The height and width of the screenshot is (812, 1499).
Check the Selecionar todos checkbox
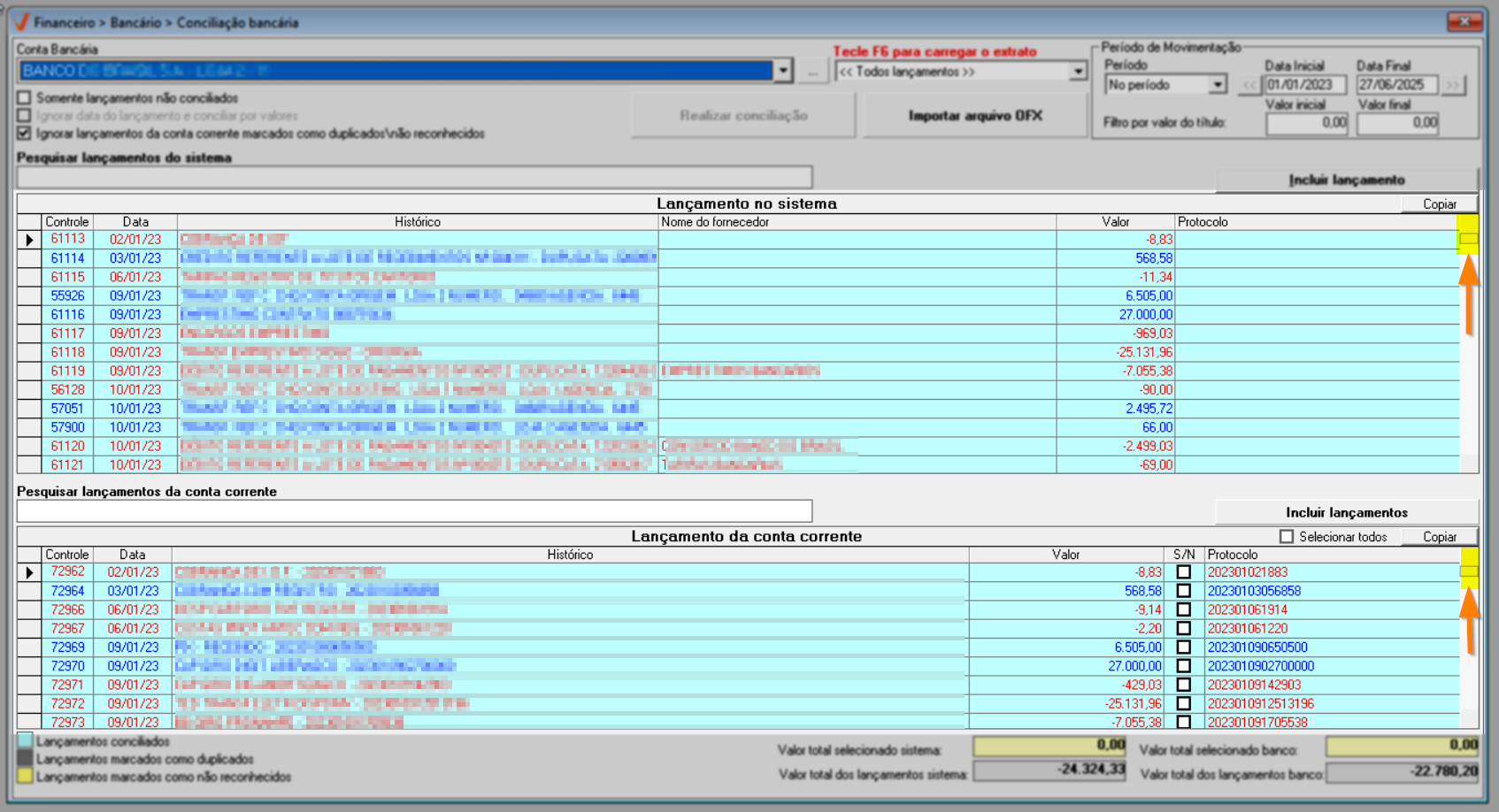(1287, 537)
